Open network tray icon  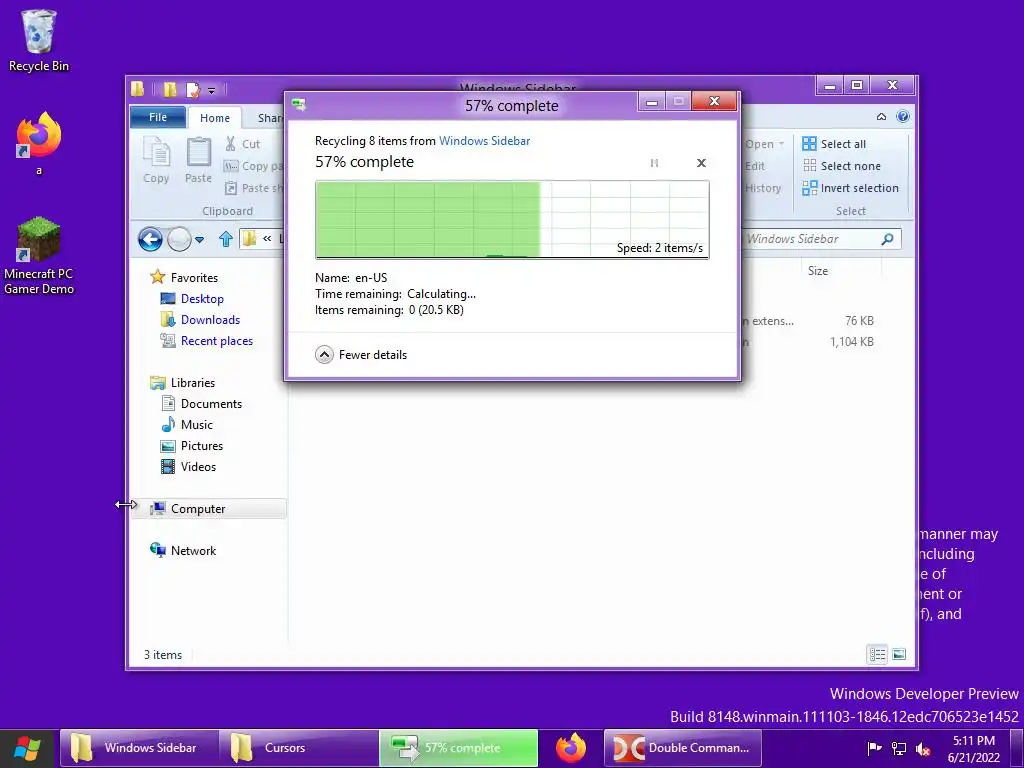click(x=899, y=748)
